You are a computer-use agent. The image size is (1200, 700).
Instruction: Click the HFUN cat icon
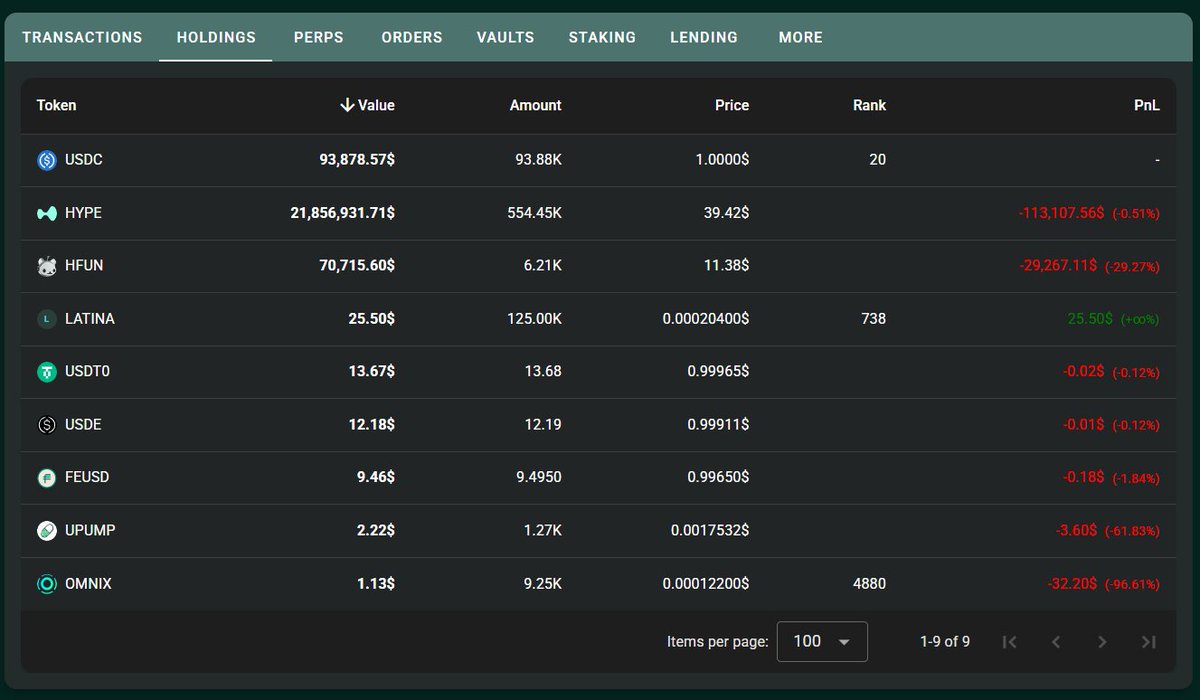pyautogui.click(x=47, y=266)
